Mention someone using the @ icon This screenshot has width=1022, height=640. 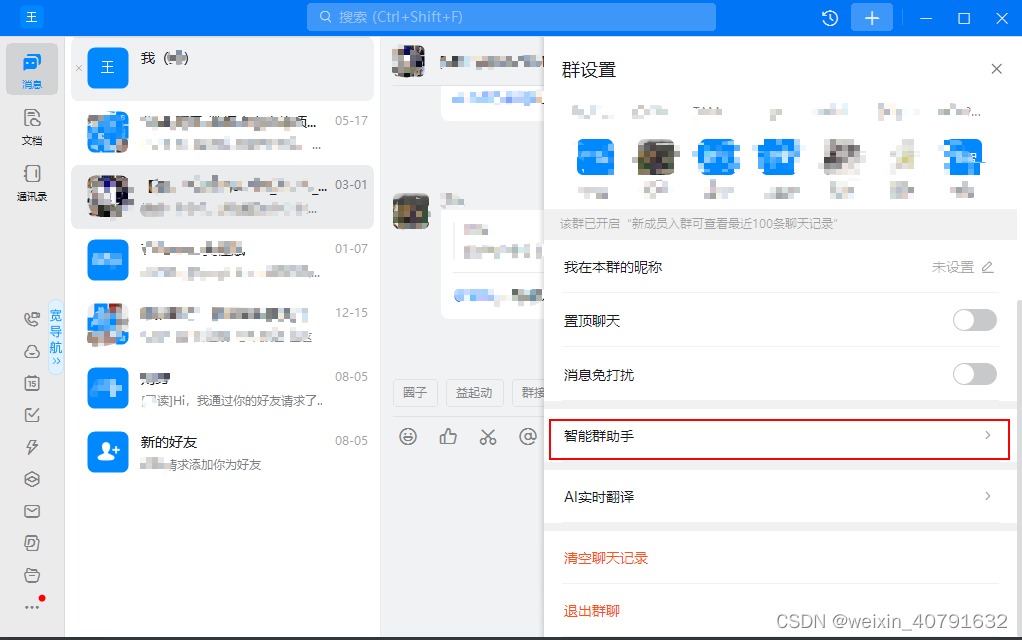point(528,437)
